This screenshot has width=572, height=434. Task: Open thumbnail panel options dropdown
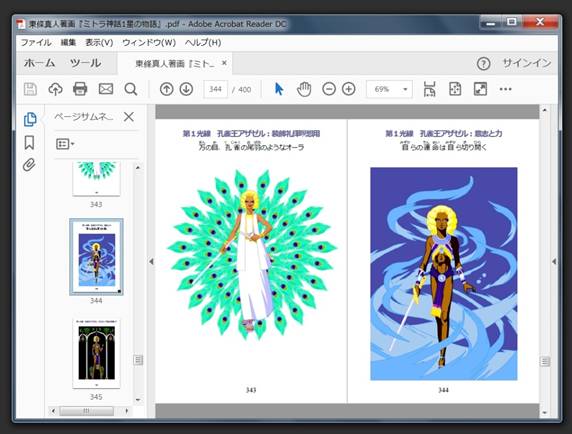pyautogui.click(x=65, y=144)
